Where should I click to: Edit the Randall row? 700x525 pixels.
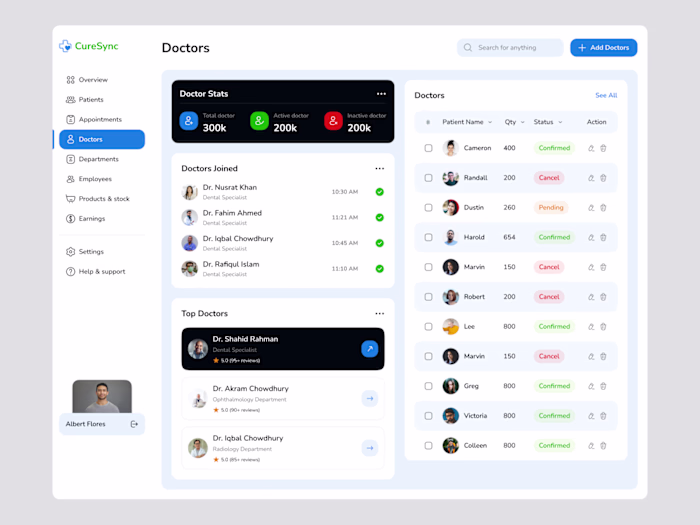(x=591, y=178)
